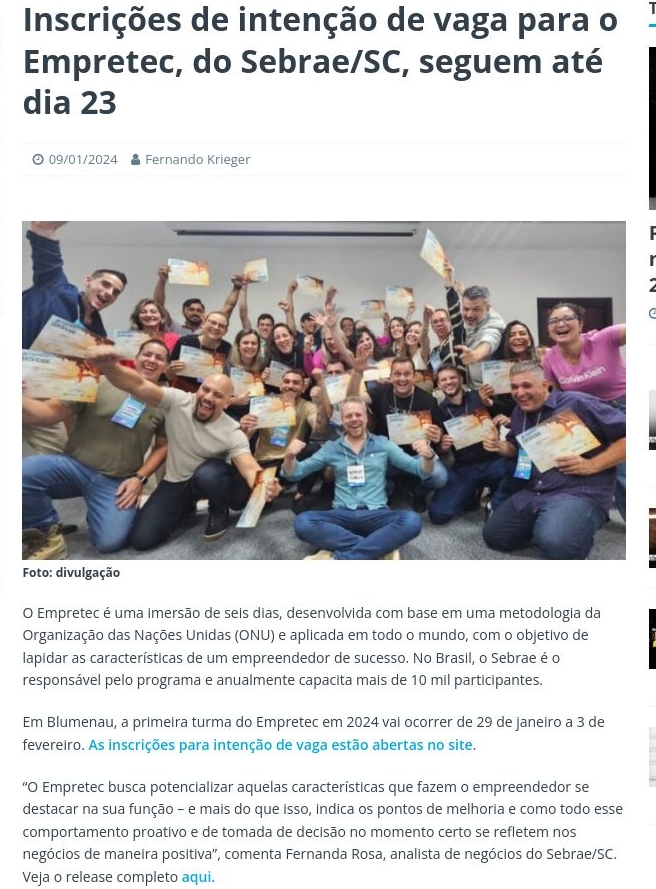Open the light sidebar thumbnail beside the inscriptions link
Screen dimensions: 656x889
[x=652, y=757]
